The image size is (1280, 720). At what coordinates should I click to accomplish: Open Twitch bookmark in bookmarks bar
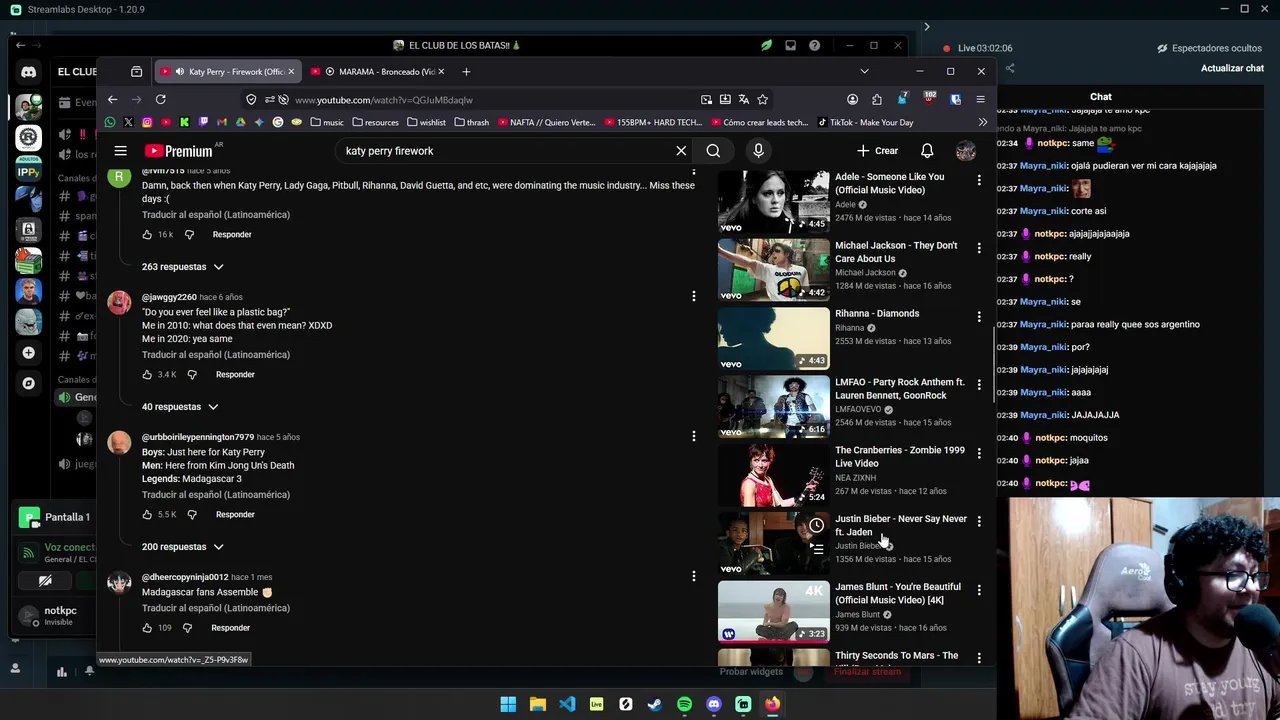(x=203, y=122)
